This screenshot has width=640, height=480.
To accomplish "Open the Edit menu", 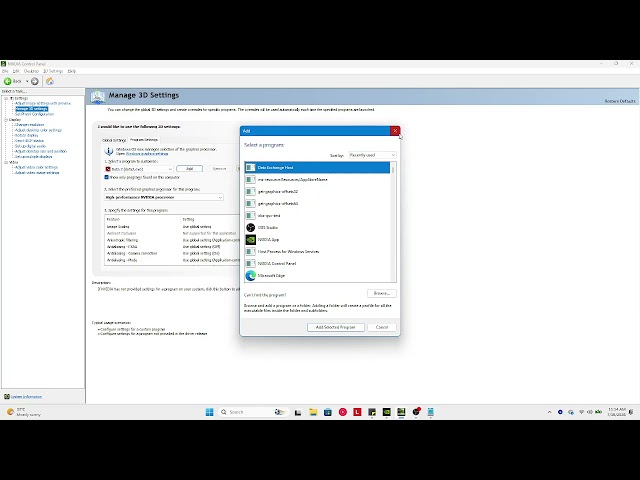I will coord(16,71).
